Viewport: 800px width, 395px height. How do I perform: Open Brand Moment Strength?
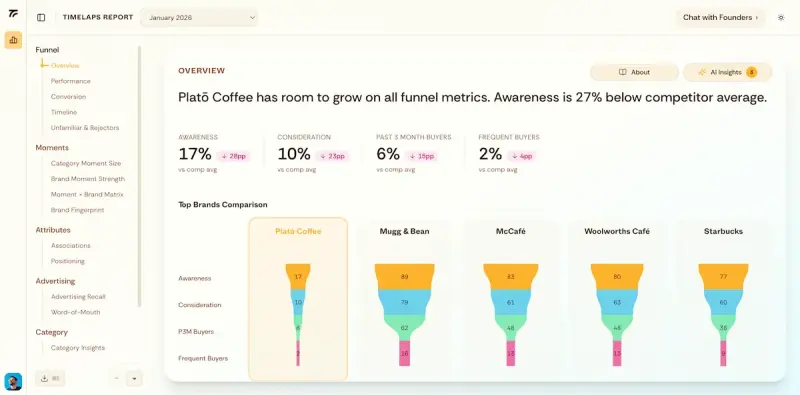[x=88, y=179]
